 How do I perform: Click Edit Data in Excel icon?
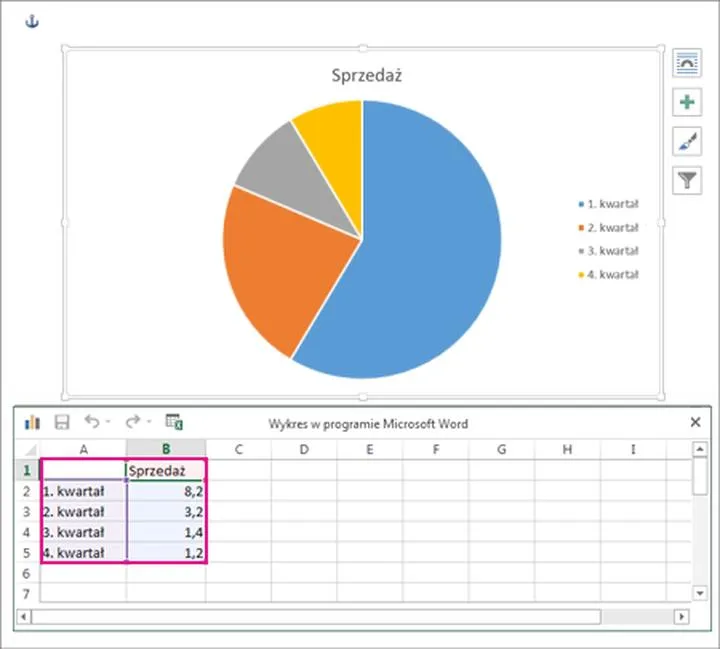tap(174, 423)
